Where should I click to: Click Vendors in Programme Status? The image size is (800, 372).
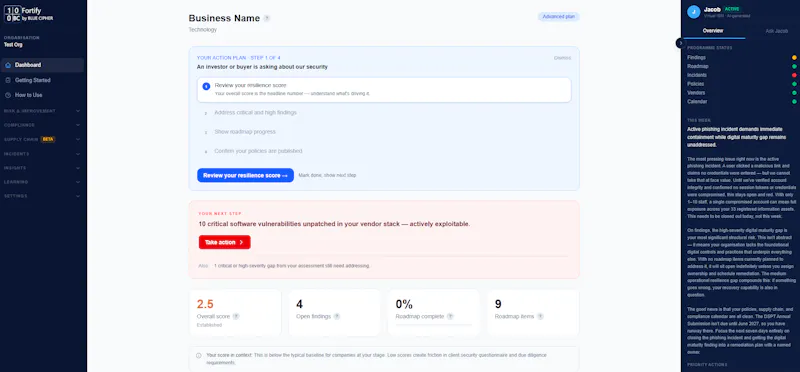point(696,93)
